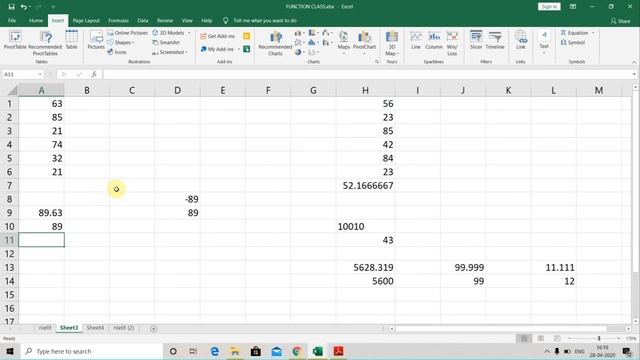Switch to Page Break Preview in status bar
This screenshot has height=360, width=640.
pyautogui.click(x=557, y=338)
